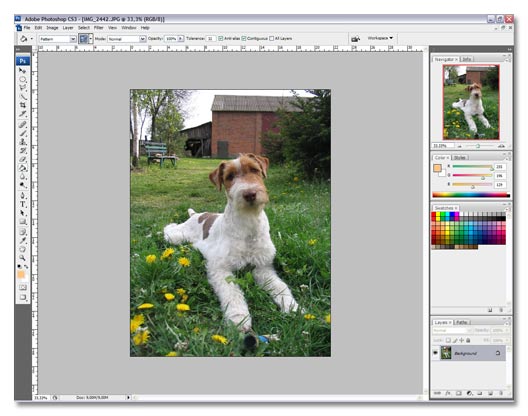528x416 pixels.
Task: Click the Navigator preview thumbnail
Action: [471, 102]
